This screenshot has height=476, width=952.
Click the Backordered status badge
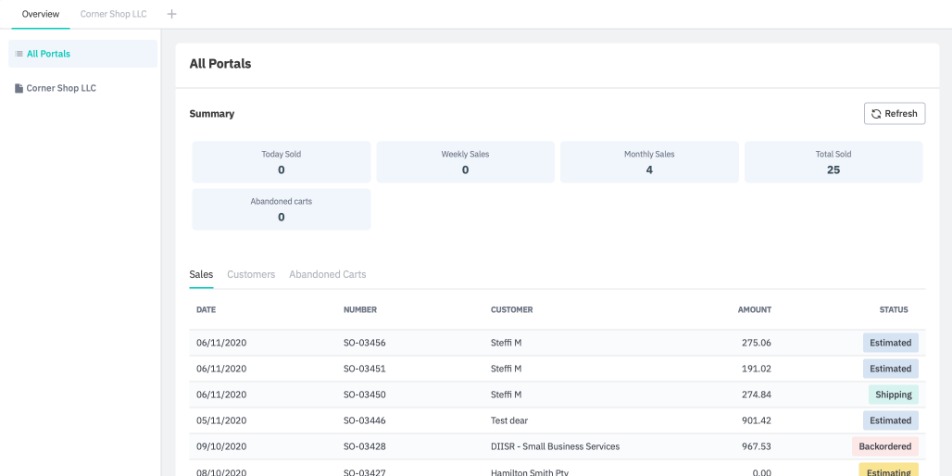pos(885,446)
